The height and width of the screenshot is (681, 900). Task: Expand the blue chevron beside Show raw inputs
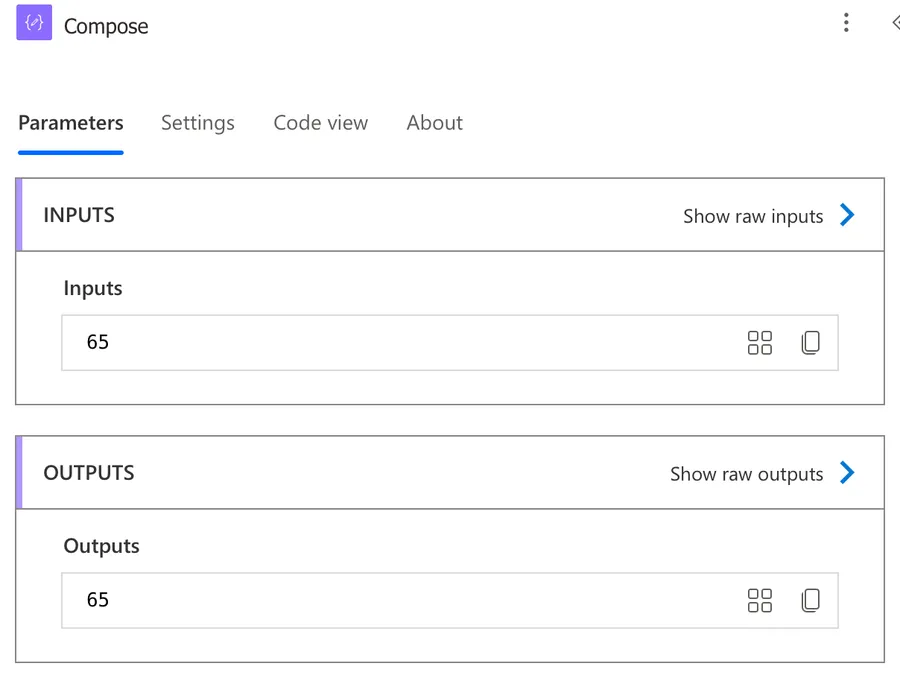click(x=847, y=215)
